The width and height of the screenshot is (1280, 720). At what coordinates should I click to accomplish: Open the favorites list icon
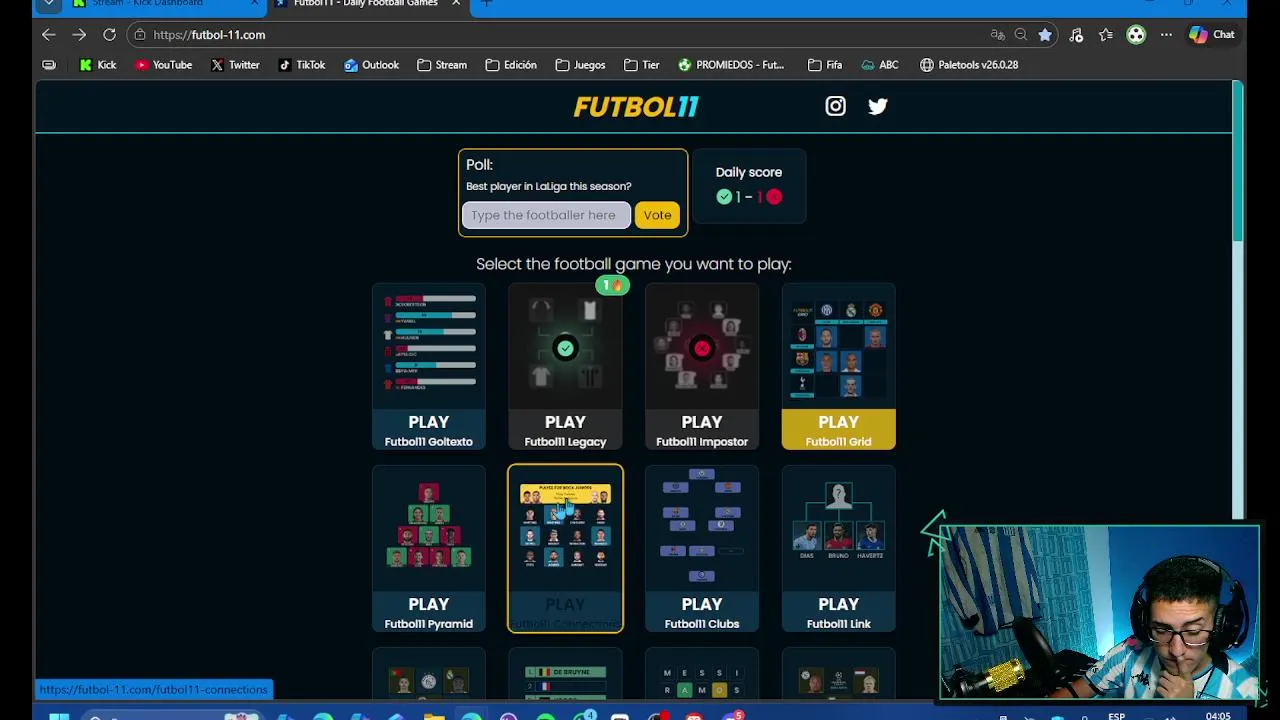(1106, 34)
